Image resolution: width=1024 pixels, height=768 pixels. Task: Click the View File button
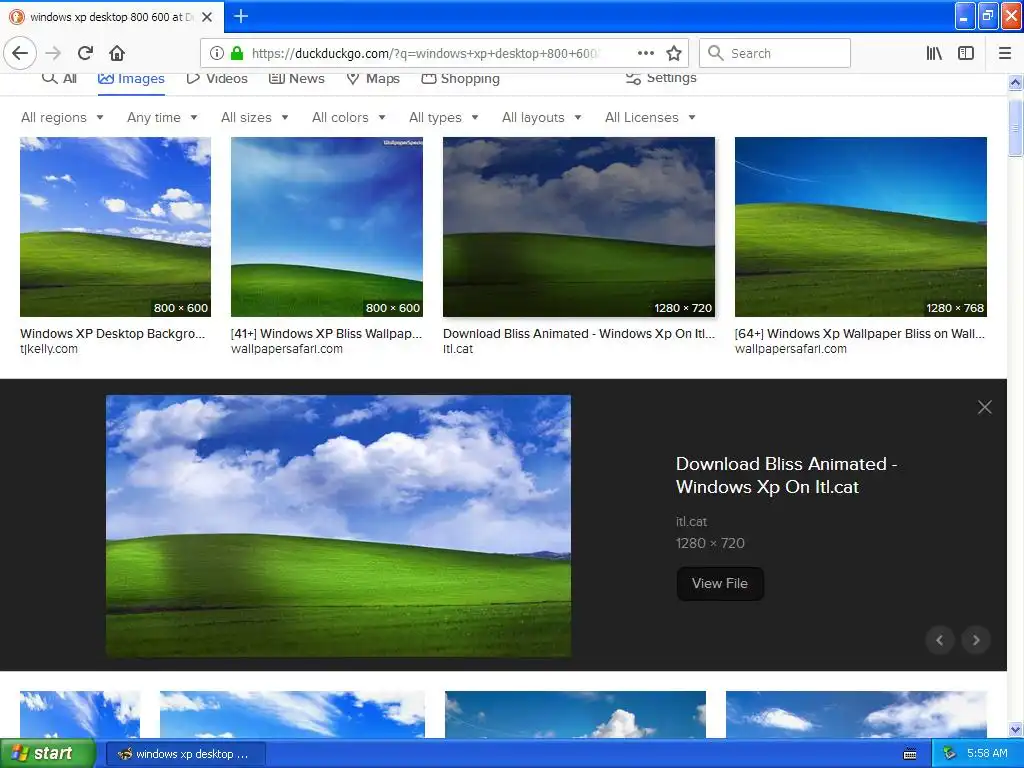[720, 583]
